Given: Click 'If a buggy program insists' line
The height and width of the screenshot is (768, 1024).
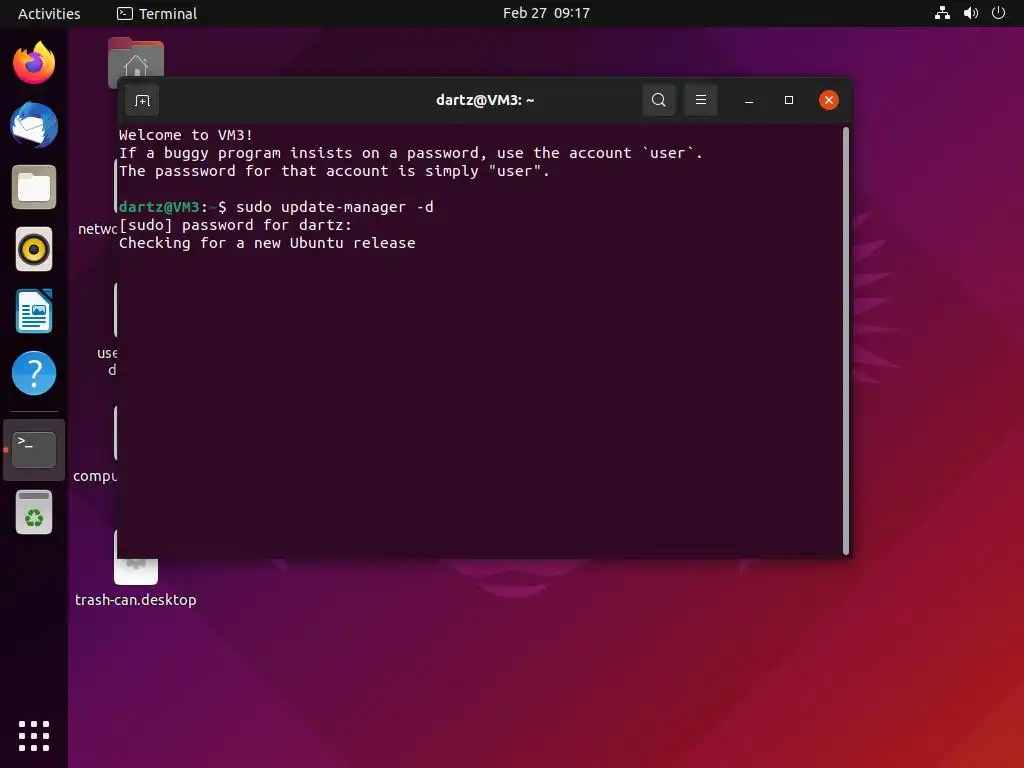Looking at the screenshot, I should (411, 153).
